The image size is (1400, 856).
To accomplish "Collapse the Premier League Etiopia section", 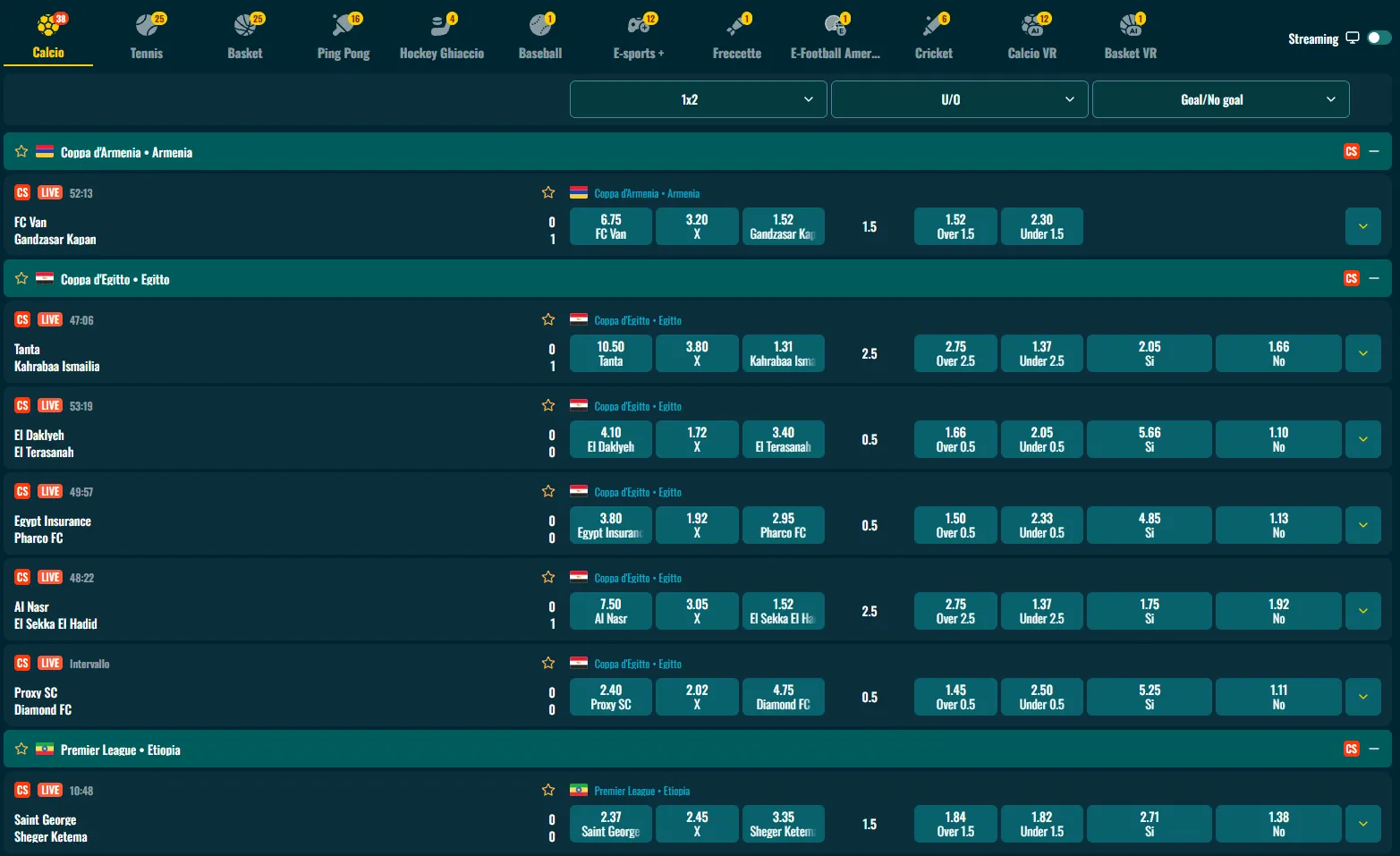I will pyautogui.click(x=1374, y=749).
